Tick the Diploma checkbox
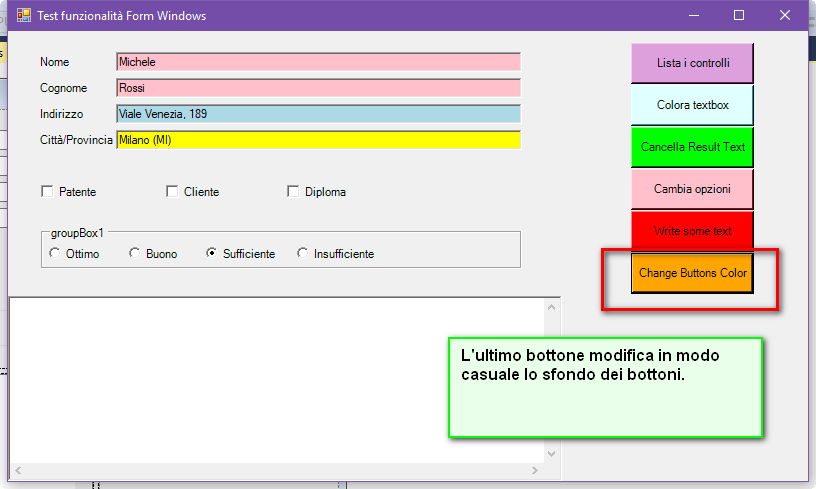This screenshot has width=816, height=489. pos(293,192)
